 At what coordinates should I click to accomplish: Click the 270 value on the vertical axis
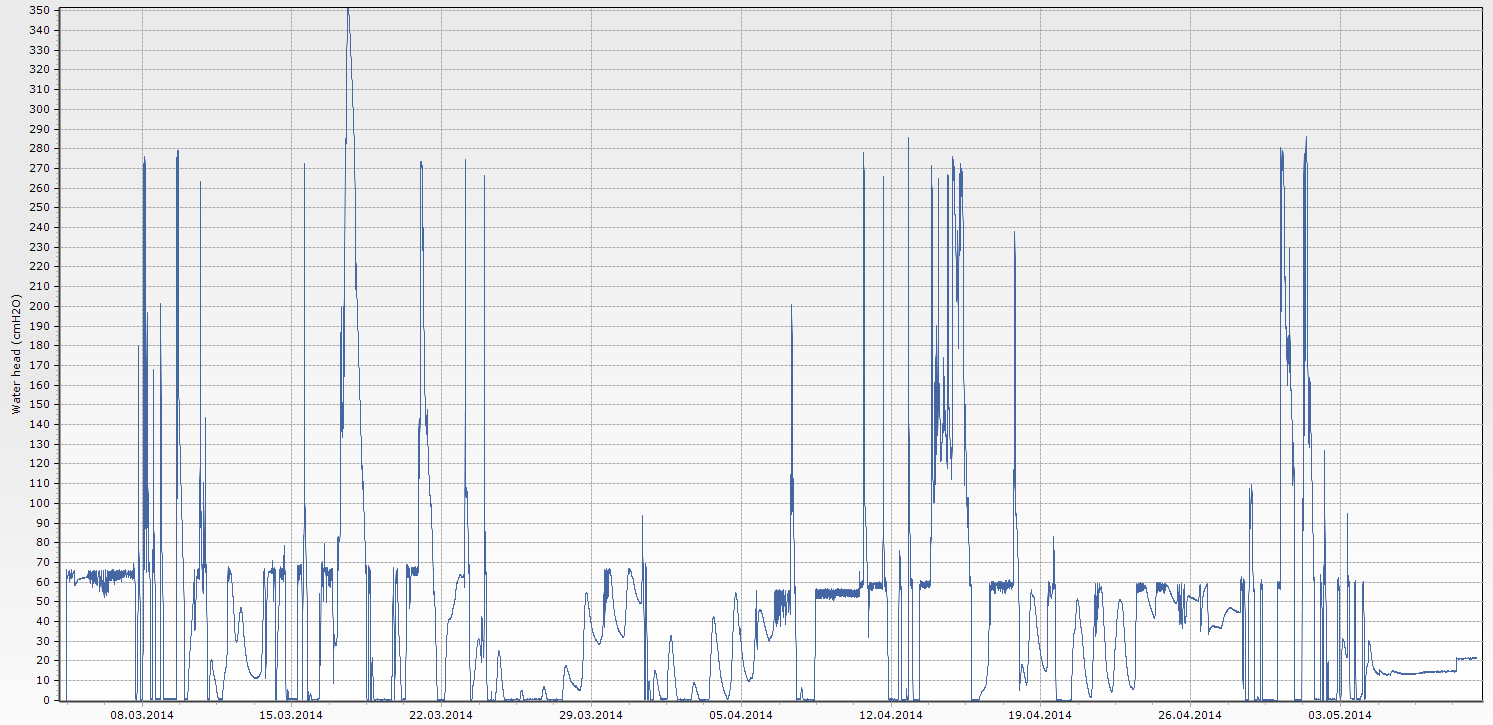click(x=40, y=168)
